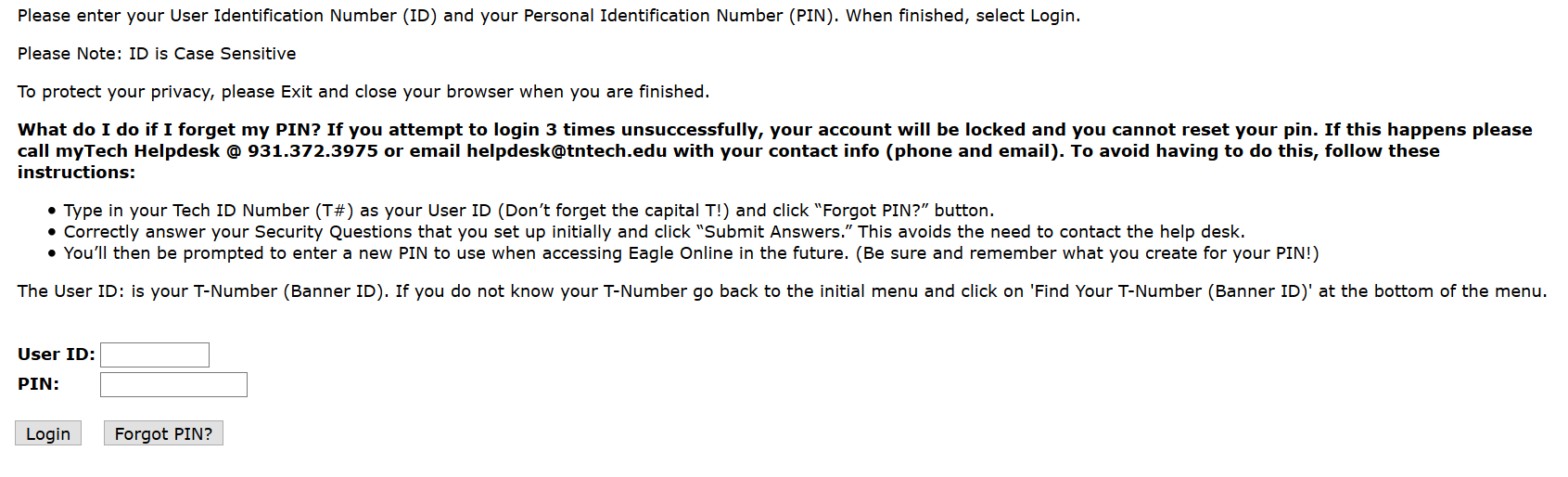Viewport: 1568px width, 477px height.
Task: Click the bold "PIN:" label
Action: tap(38, 384)
